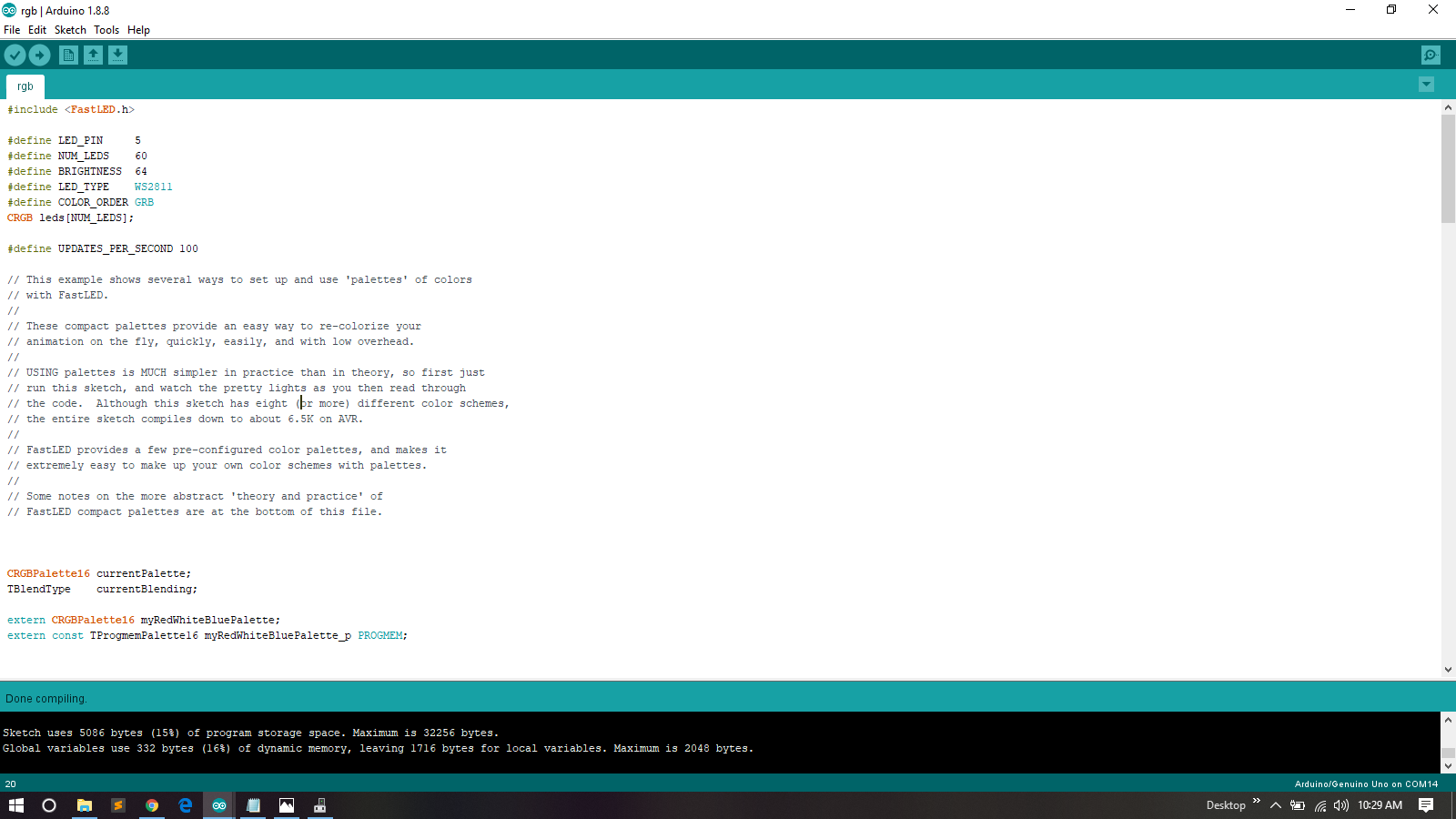
Task: Expand the sketch tab dropdown arrow
Action: tap(1426, 85)
